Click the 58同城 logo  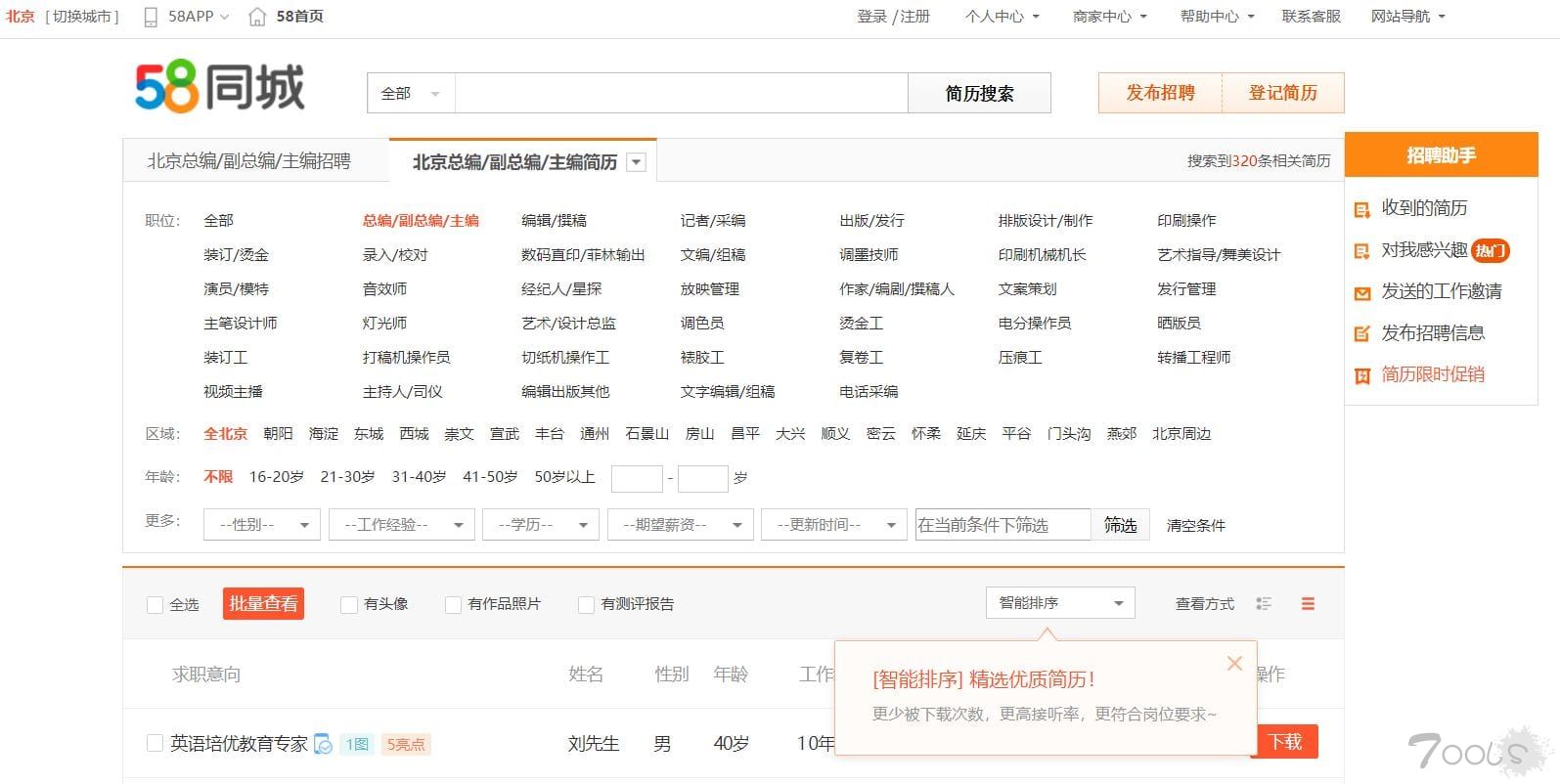click(220, 88)
